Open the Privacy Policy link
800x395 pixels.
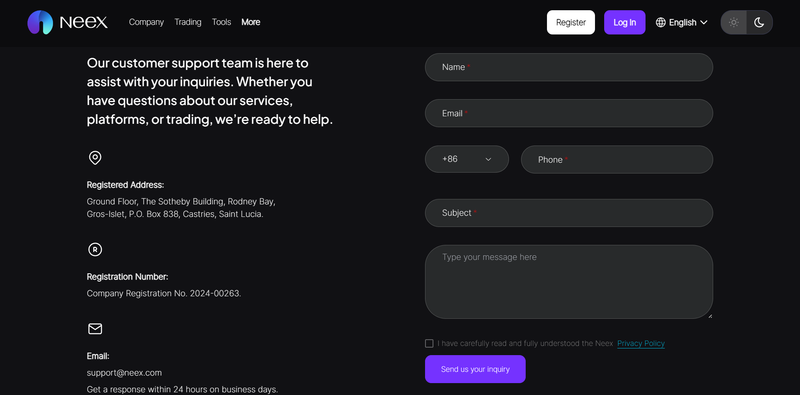coord(641,343)
